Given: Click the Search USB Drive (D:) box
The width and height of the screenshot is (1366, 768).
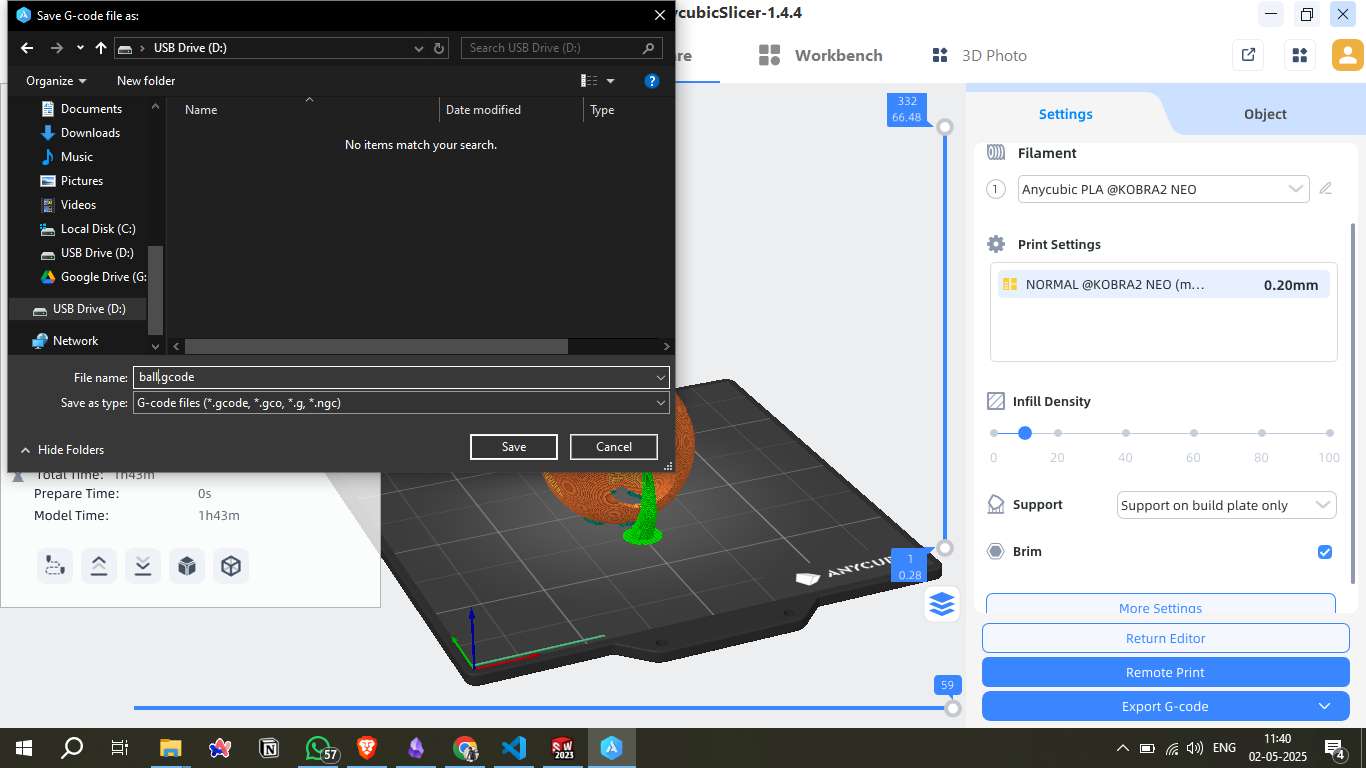Looking at the screenshot, I should point(561,48).
